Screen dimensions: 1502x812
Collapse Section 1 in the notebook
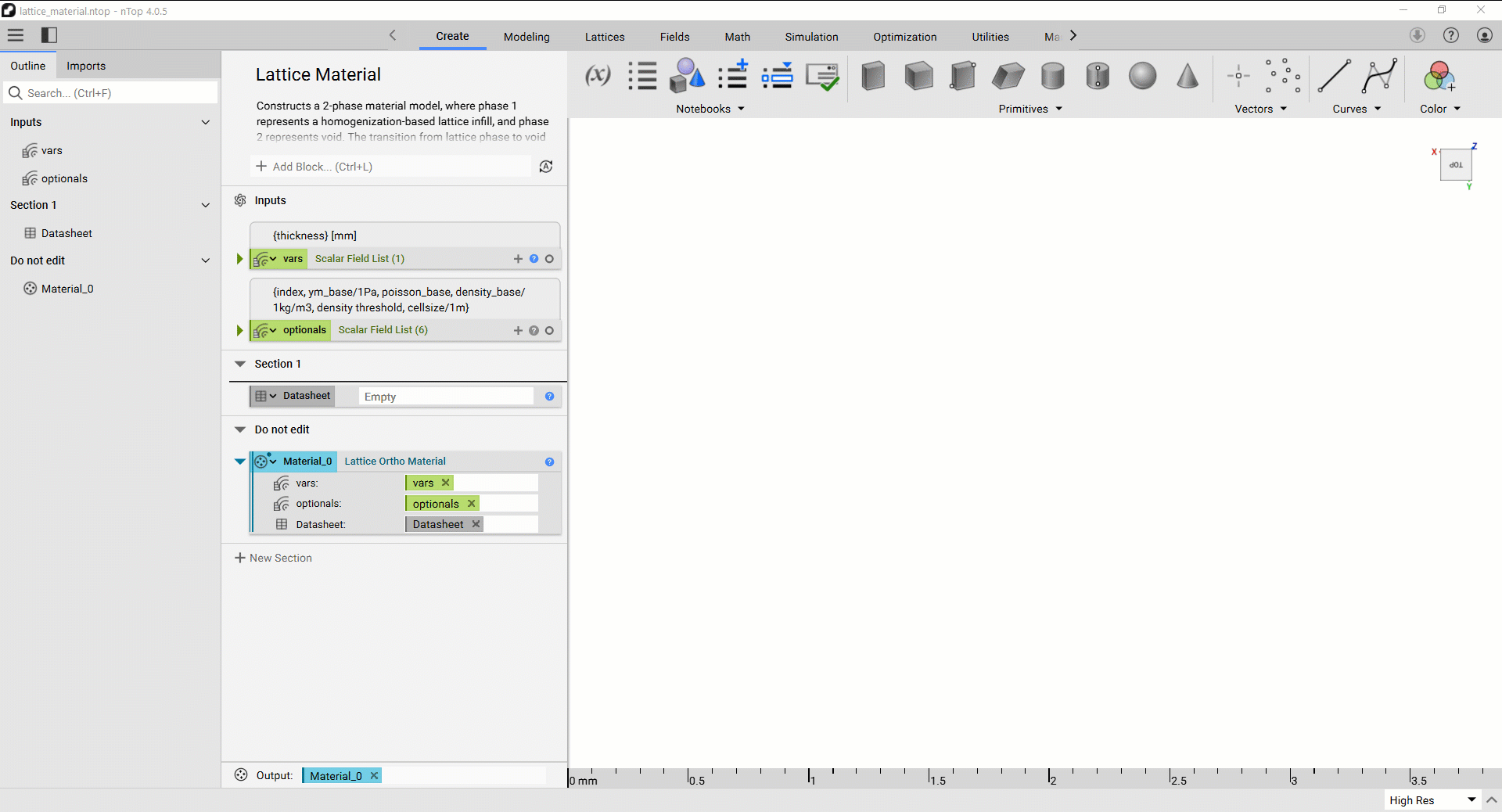point(240,364)
